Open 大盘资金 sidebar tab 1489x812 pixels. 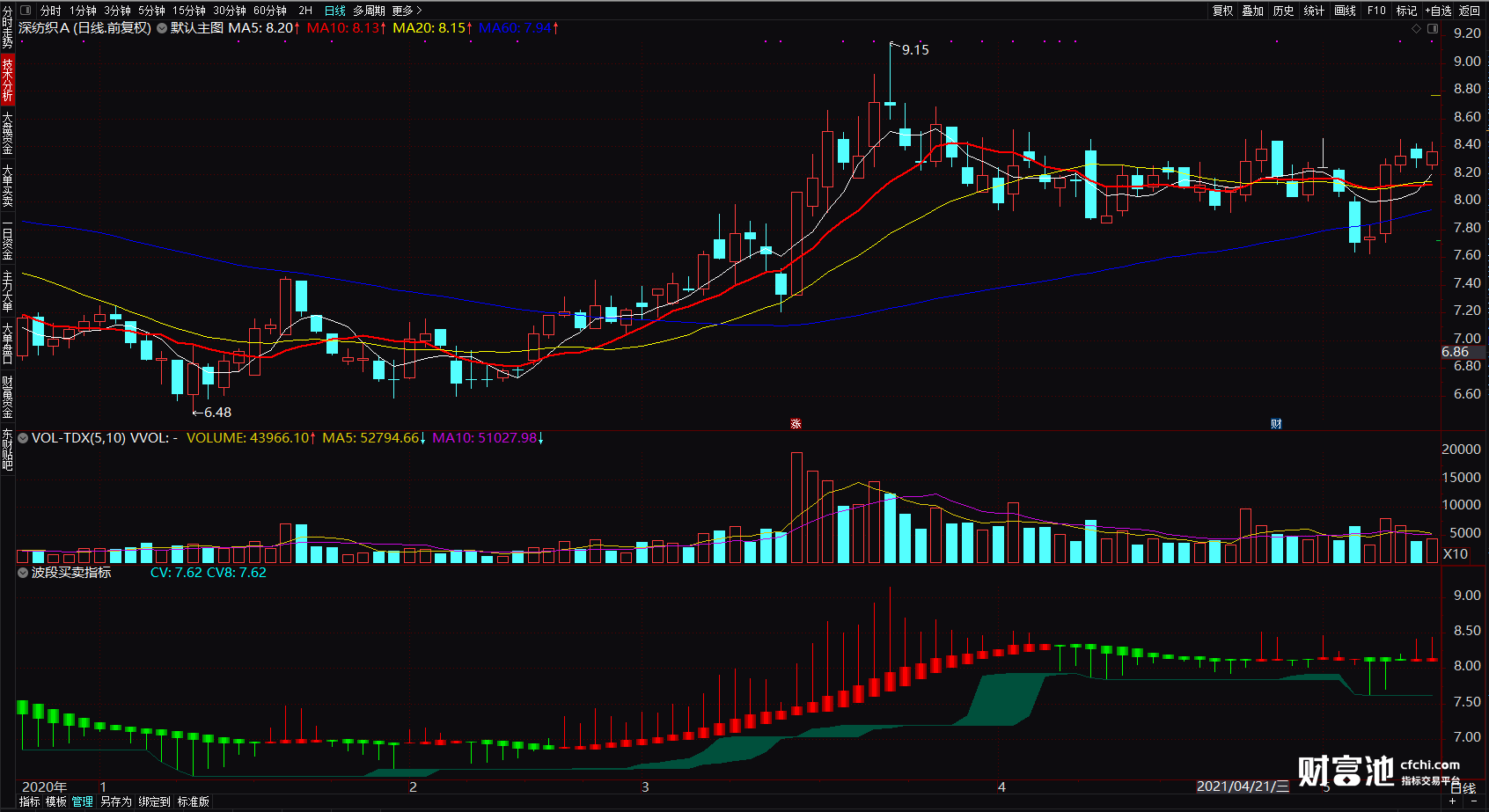click(x=7, y=132)
